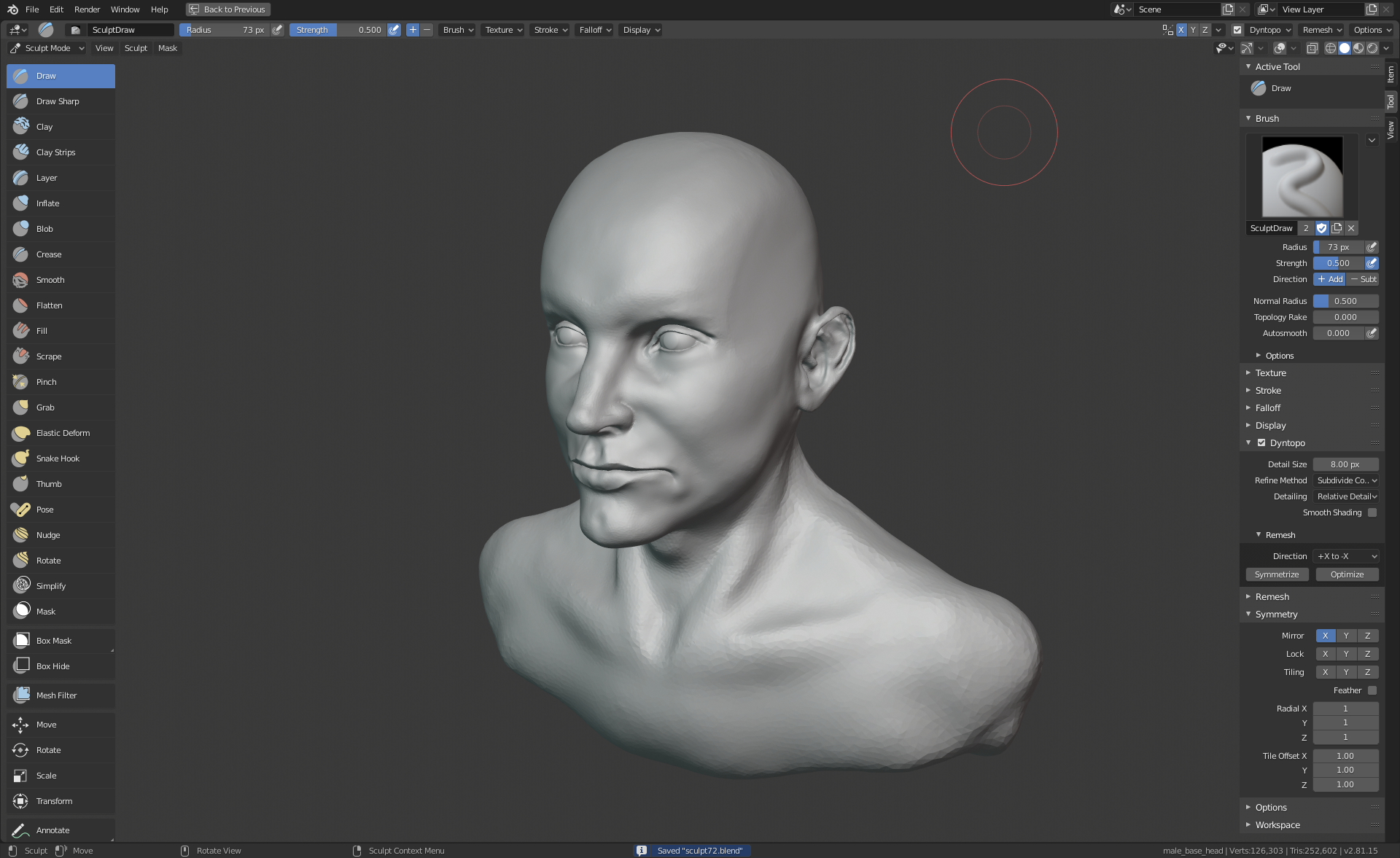Click the Symmetrize button
1400x858 pixels.
tap(1277, 574)
